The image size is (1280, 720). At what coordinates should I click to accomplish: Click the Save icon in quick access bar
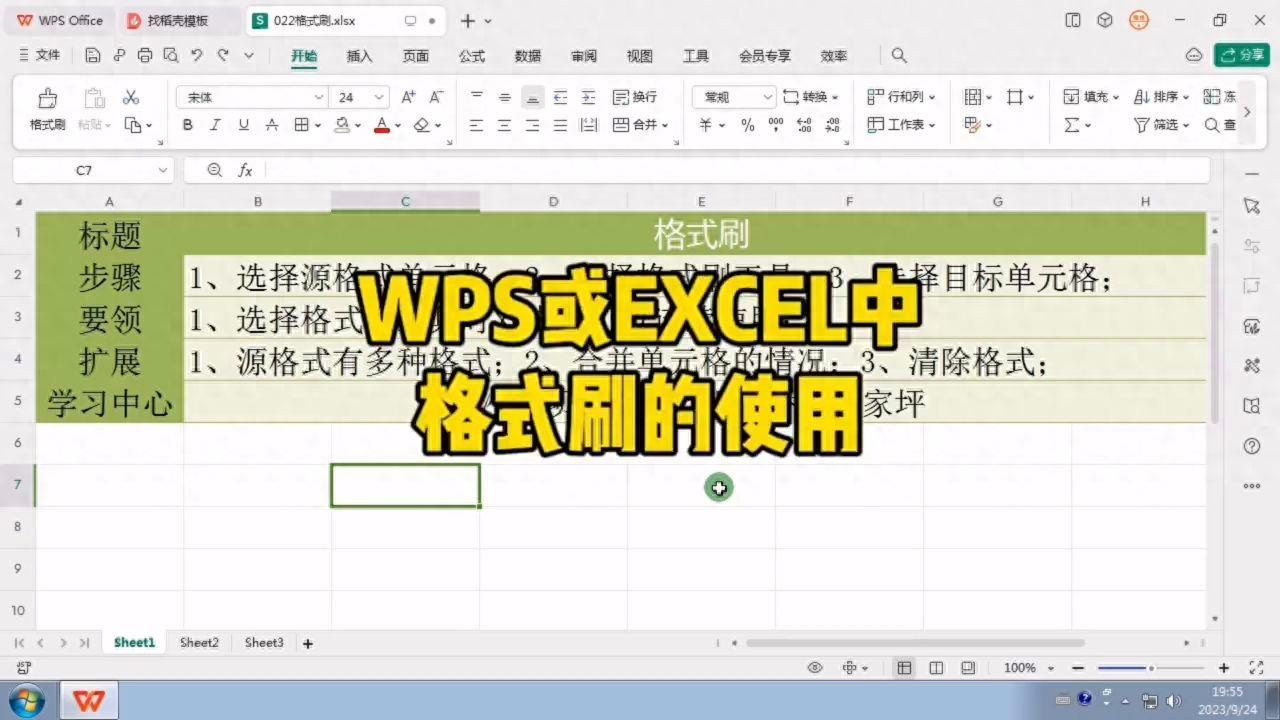point(93,56)
